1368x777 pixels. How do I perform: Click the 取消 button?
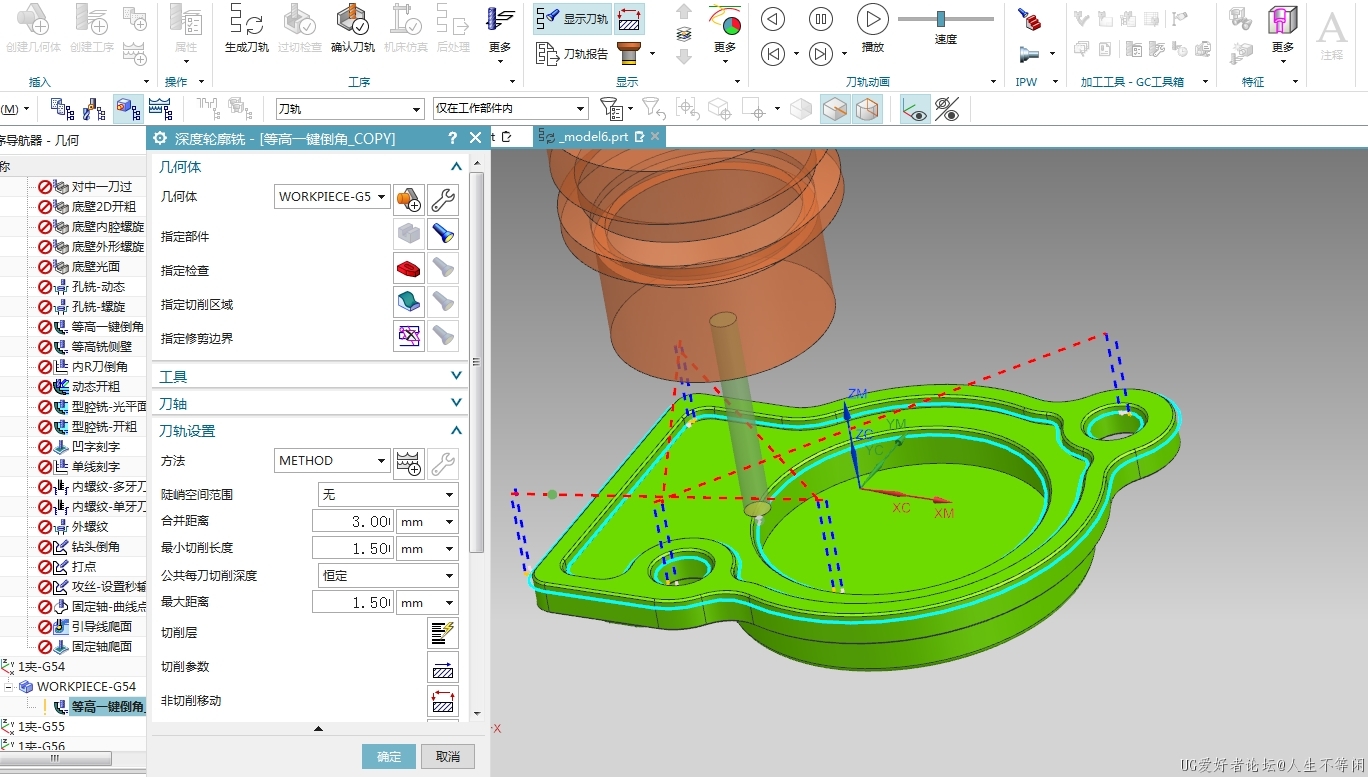(448, 757)
